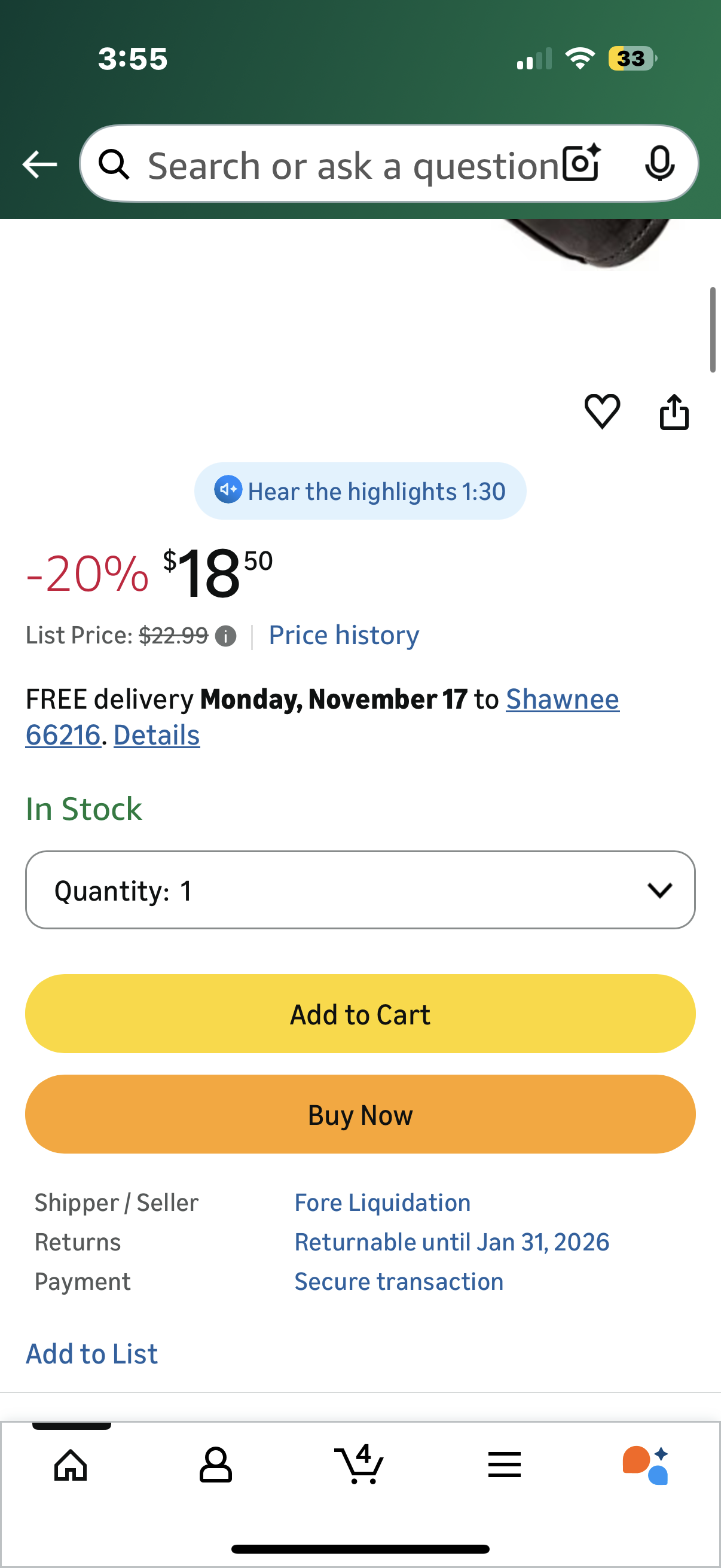
Task: Play Hear the highlights audio
Action: 360,491
